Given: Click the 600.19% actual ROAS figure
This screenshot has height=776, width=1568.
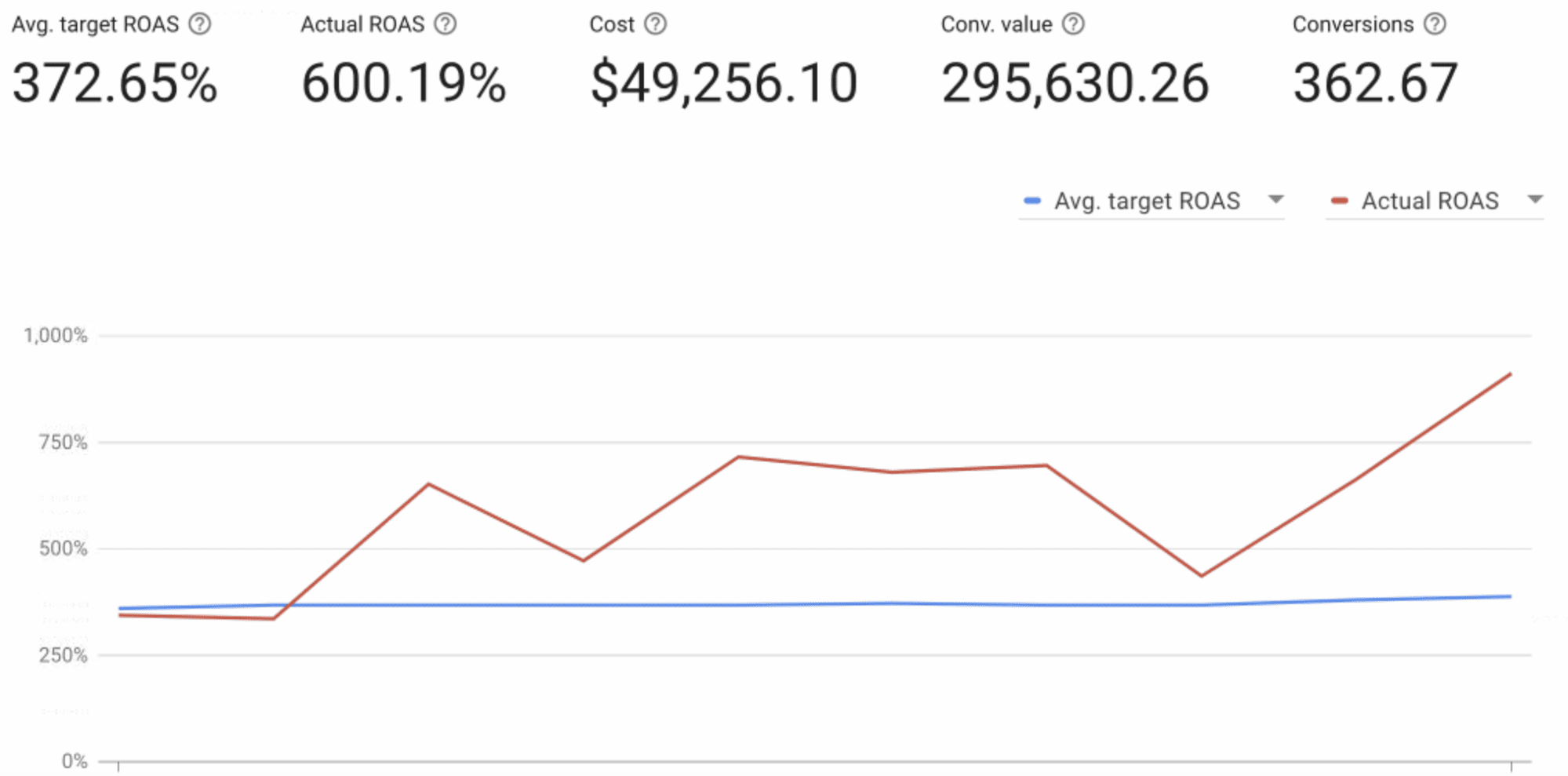Looking at the screenshot, I should tap(404, 83).
